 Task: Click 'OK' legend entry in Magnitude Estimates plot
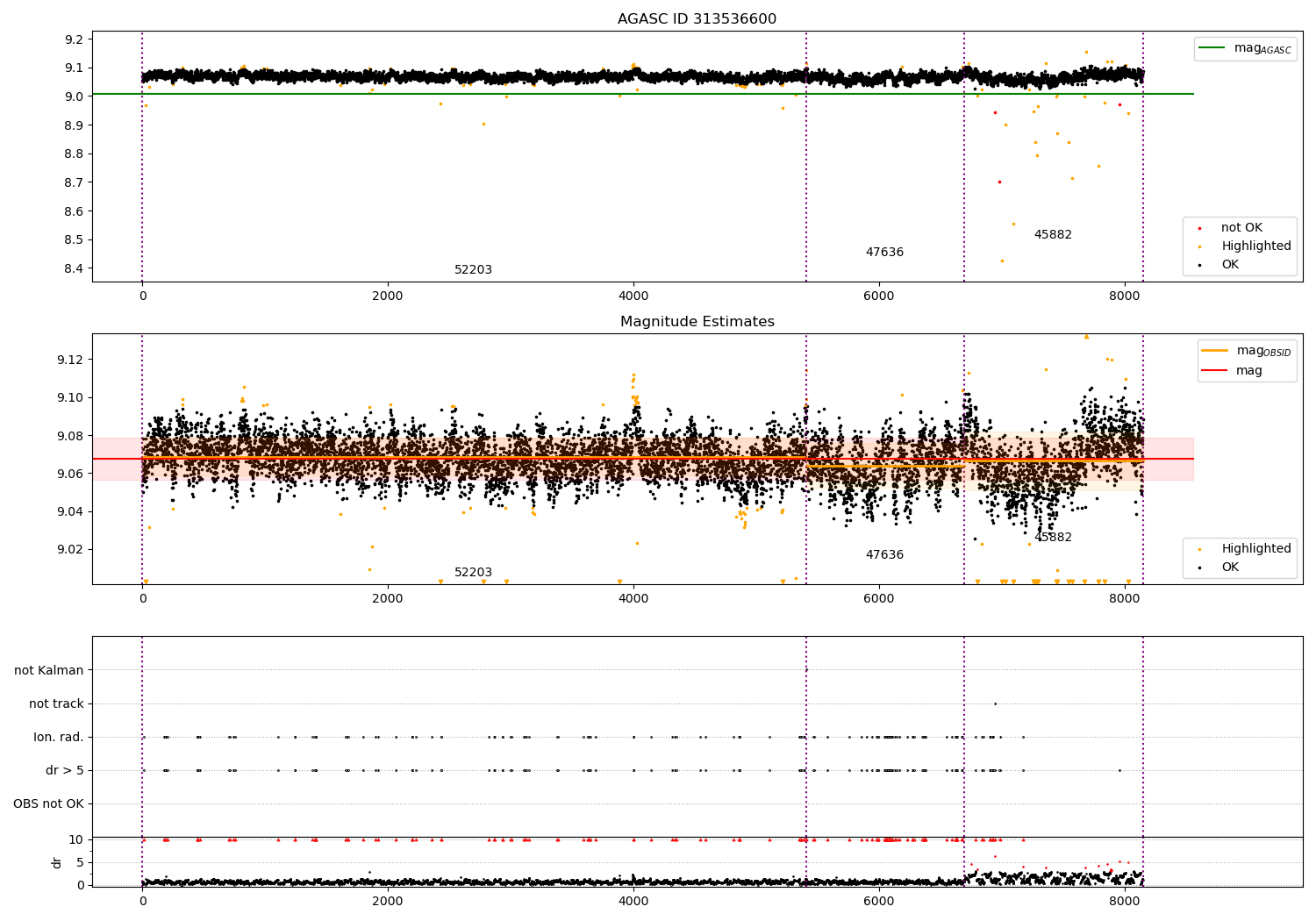(x=1230, y=568)
